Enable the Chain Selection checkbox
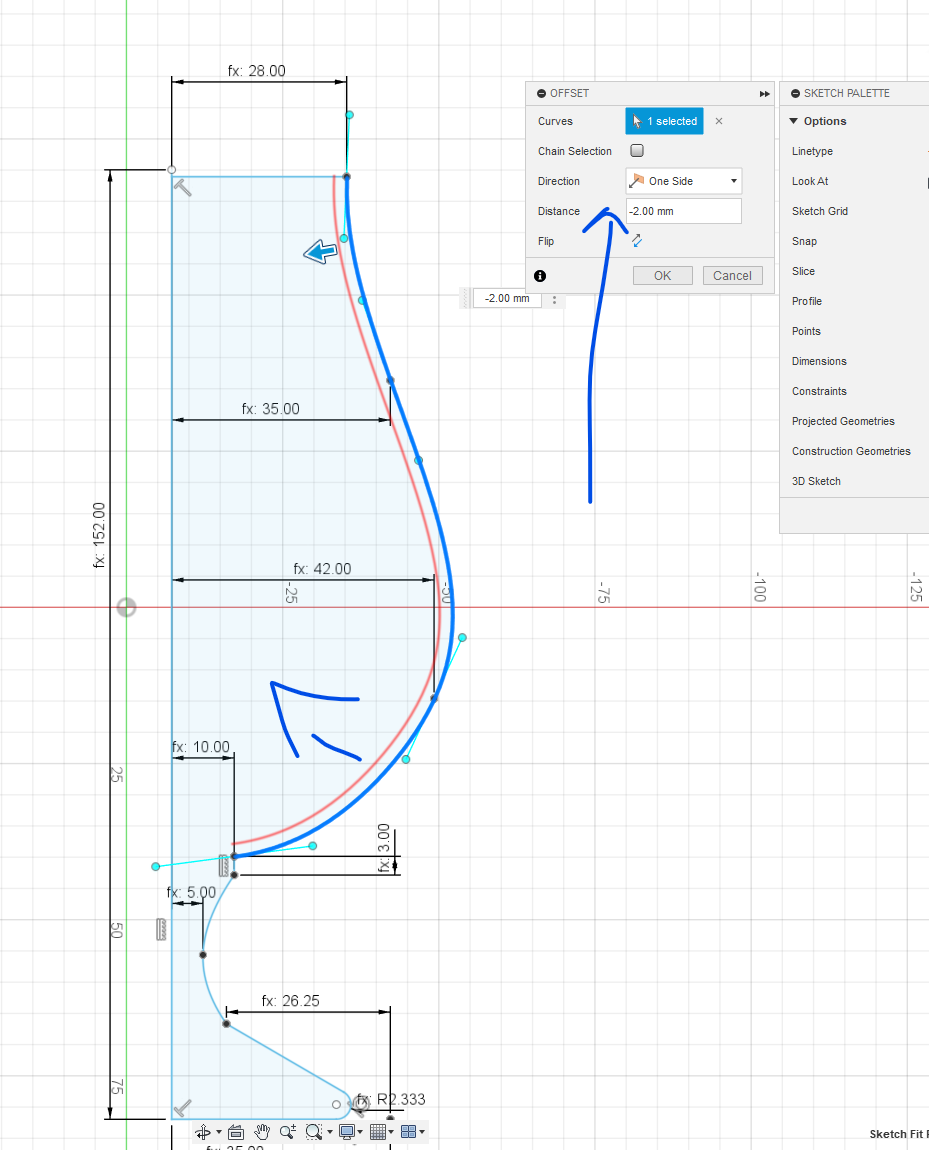 [637, 151]
